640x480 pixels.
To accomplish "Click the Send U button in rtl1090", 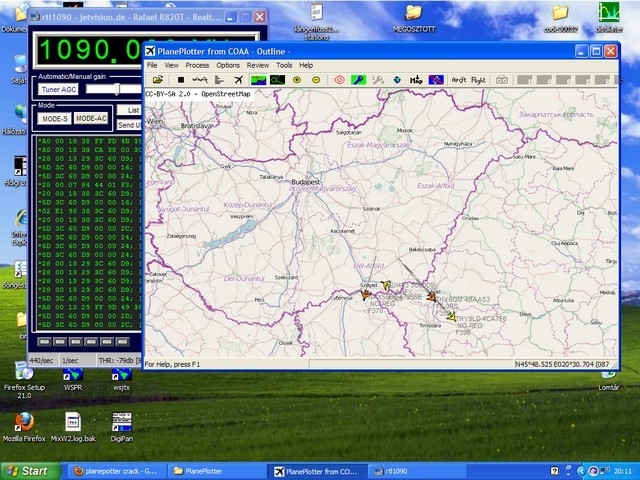I will (129, 125).
